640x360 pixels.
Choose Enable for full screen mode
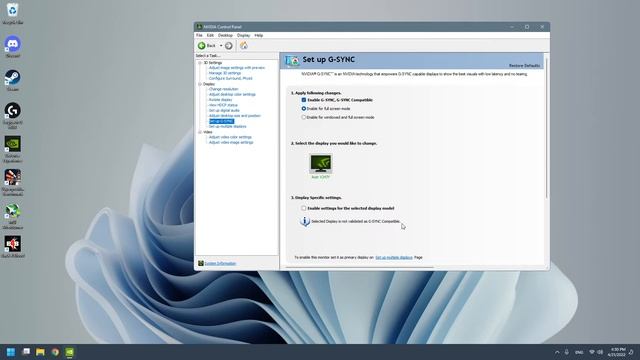point(304,109)
